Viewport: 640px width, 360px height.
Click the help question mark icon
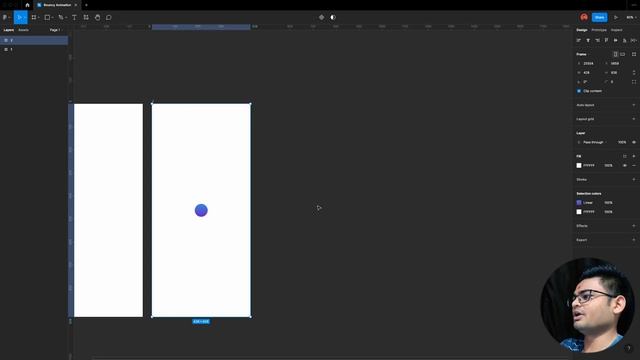click(628, 348)
